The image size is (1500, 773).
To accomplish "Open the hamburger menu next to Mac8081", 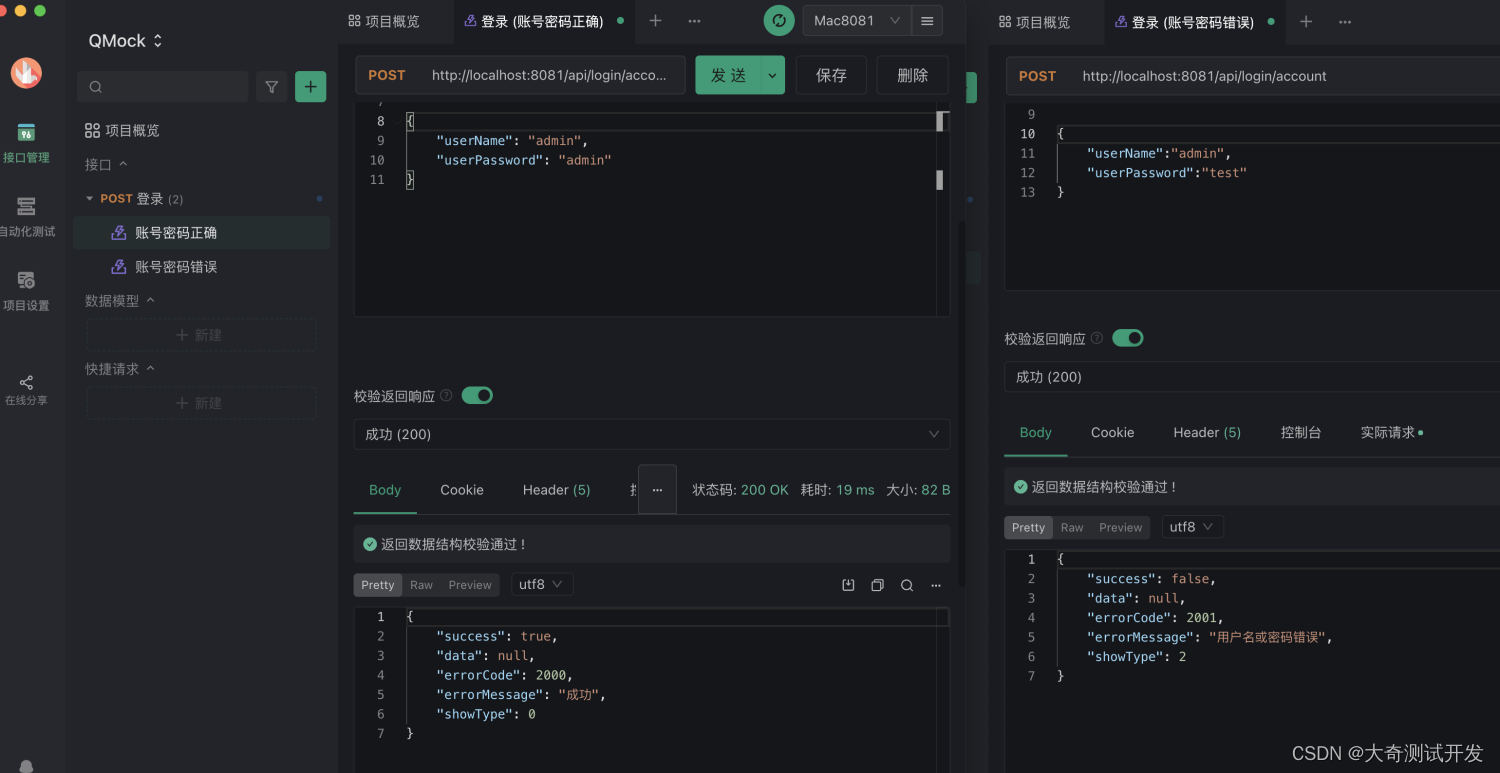I will pos(927,20).
